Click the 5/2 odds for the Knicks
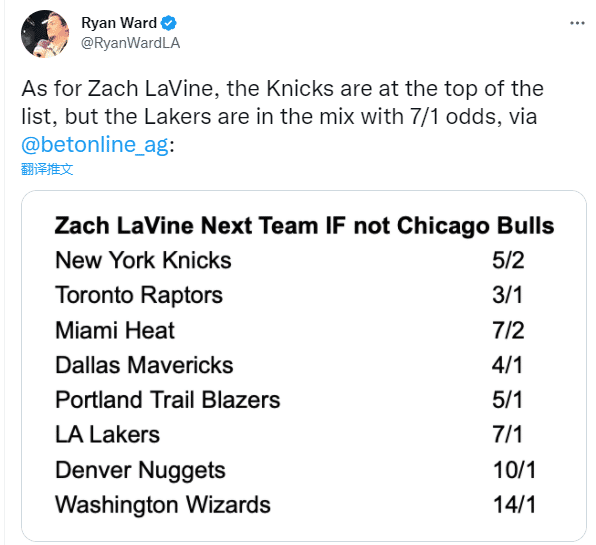This screenshot has height=545, width=596. point(508,261)
